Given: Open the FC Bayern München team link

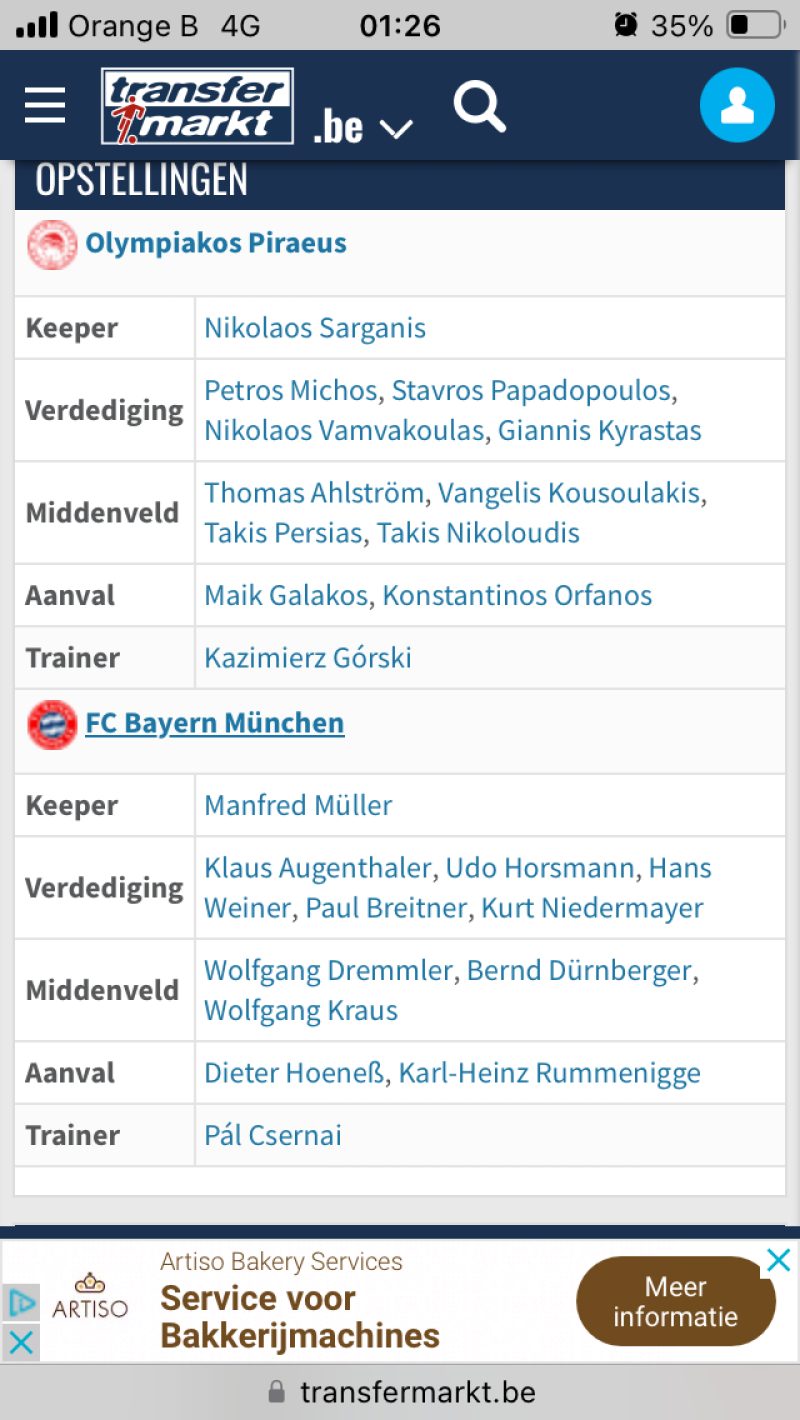Looking at the screenshot, I should pyautogui.click(x=215, y=723).
